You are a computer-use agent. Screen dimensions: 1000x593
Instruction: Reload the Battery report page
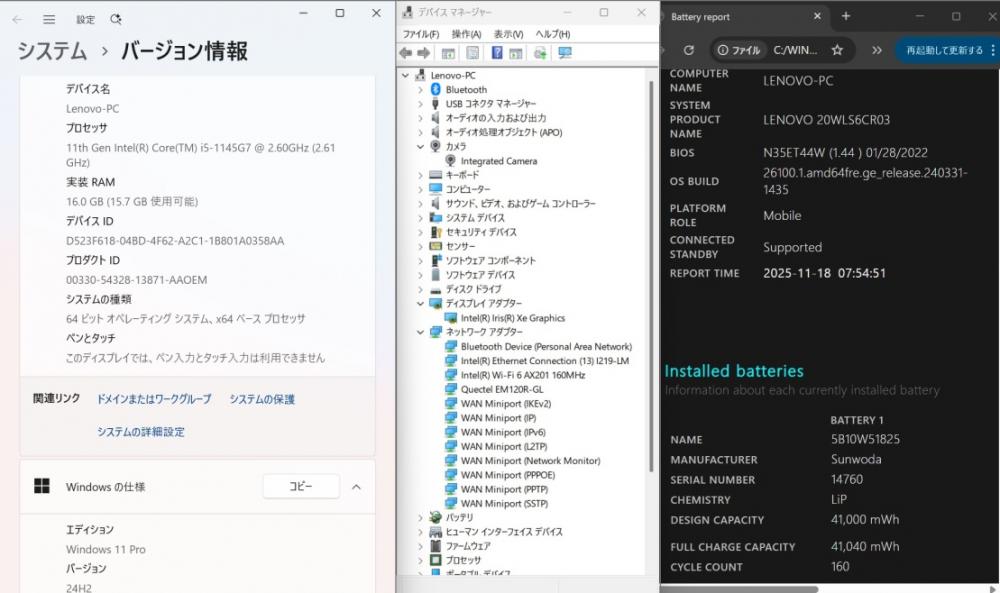(688, 50)
